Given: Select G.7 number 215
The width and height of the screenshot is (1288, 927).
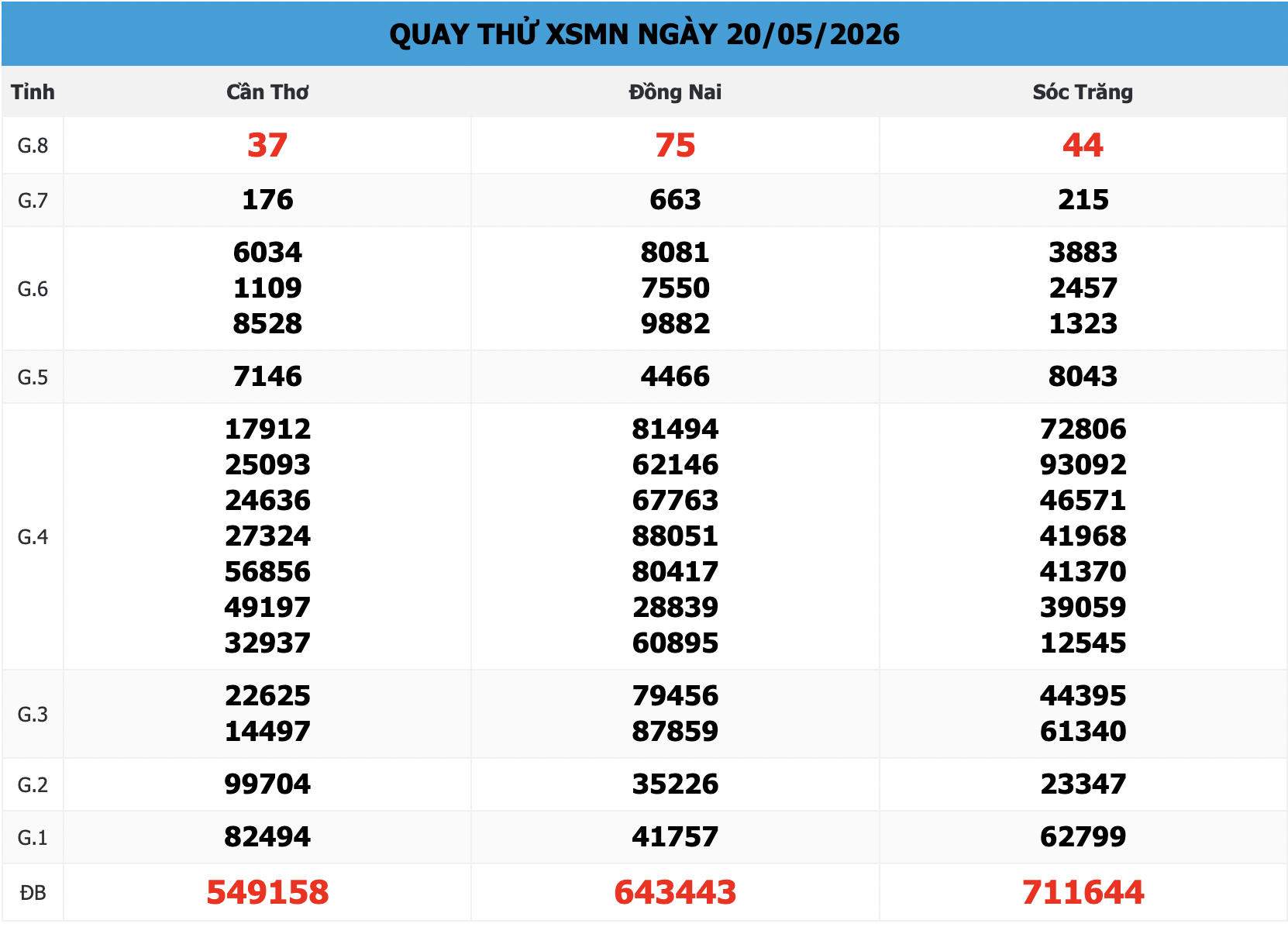Looking at the screenshot, I should pos(1083,200).
